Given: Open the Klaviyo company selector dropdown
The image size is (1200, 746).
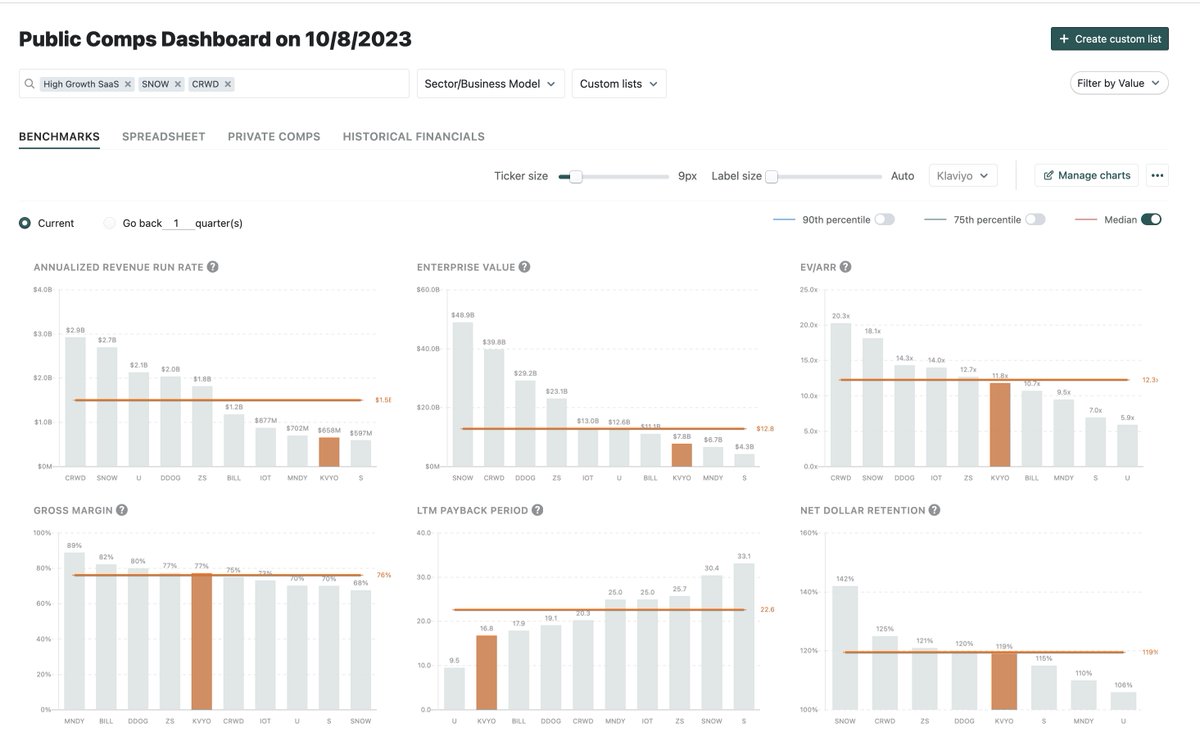Looking at the screenshot, I should [963, 174].
